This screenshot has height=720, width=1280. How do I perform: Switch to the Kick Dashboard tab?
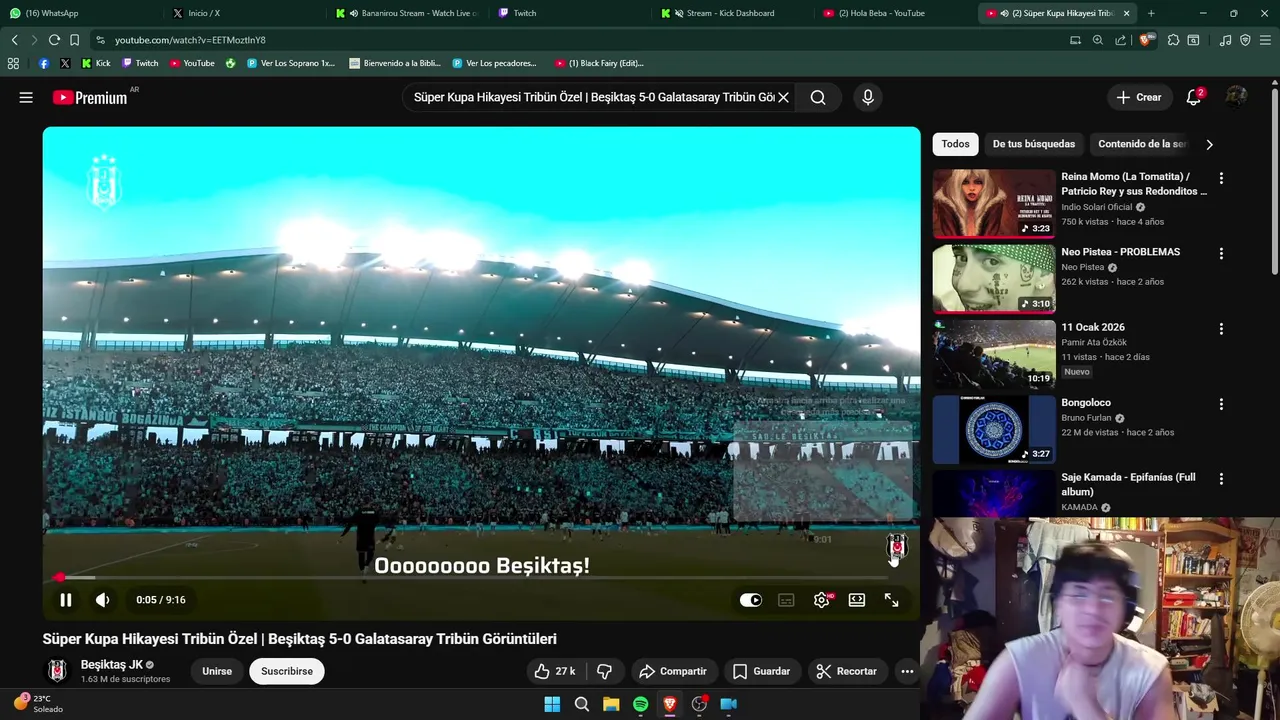click(x=730, y=13)
